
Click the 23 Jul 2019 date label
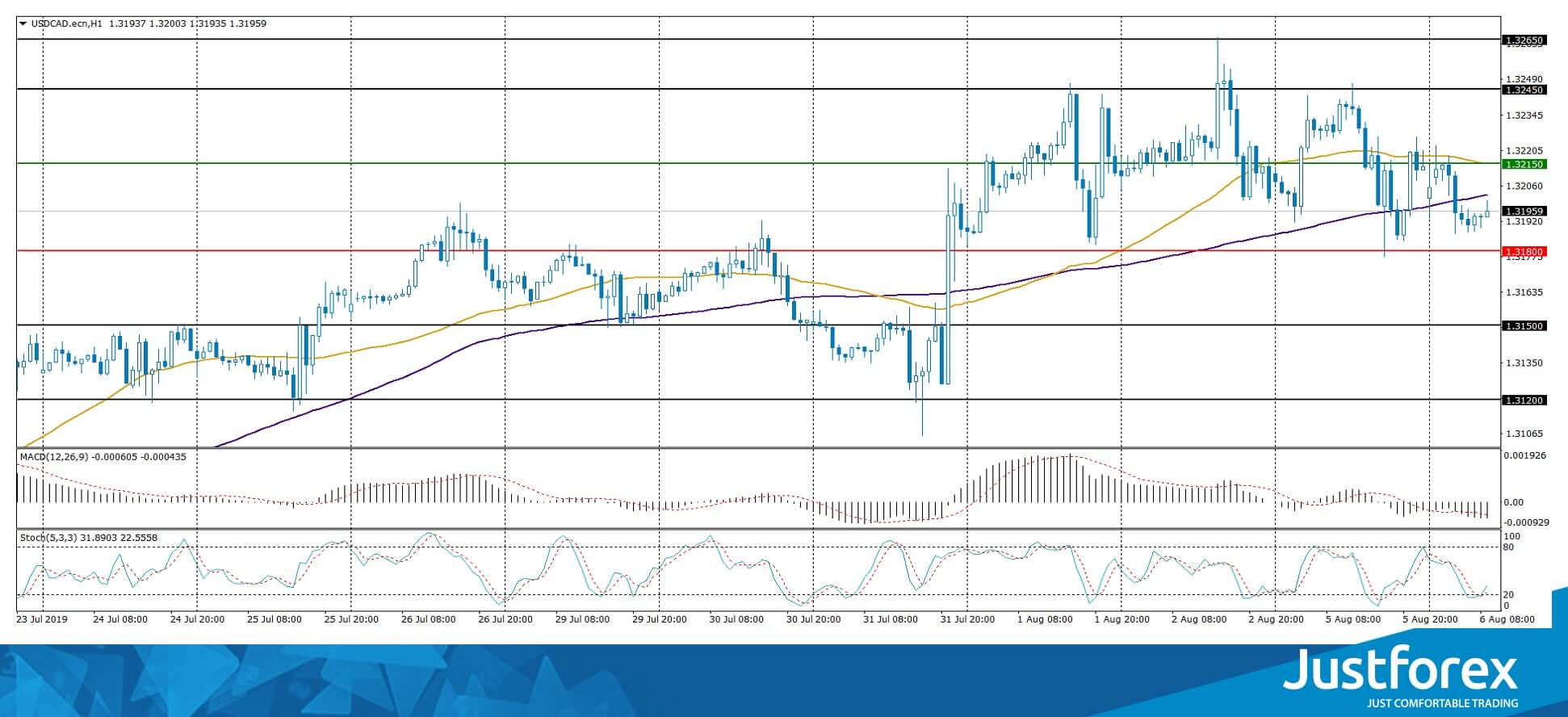43,619
